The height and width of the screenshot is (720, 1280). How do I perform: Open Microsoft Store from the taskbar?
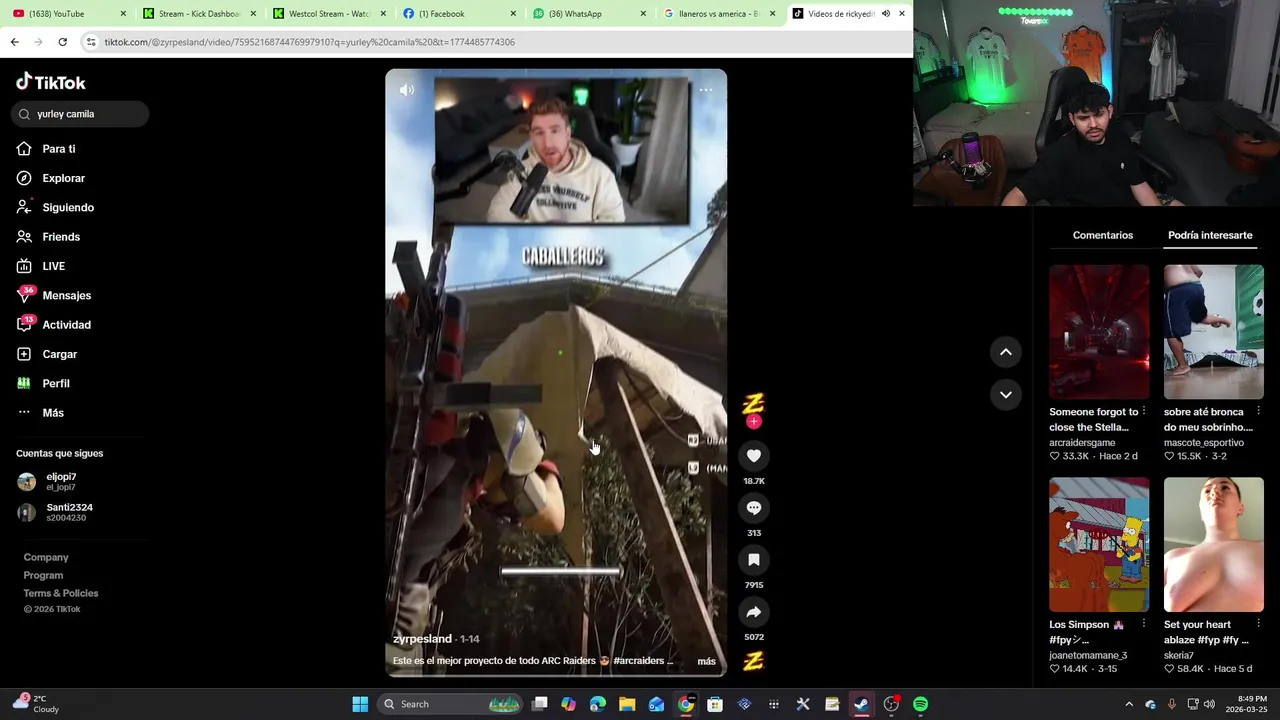(715, 704)
